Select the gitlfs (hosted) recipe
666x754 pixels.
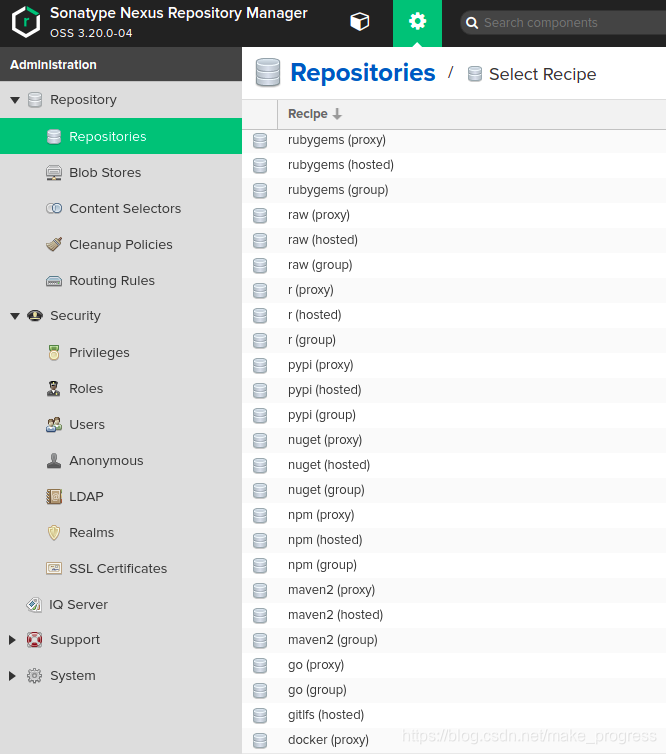(x=454, y=715)
